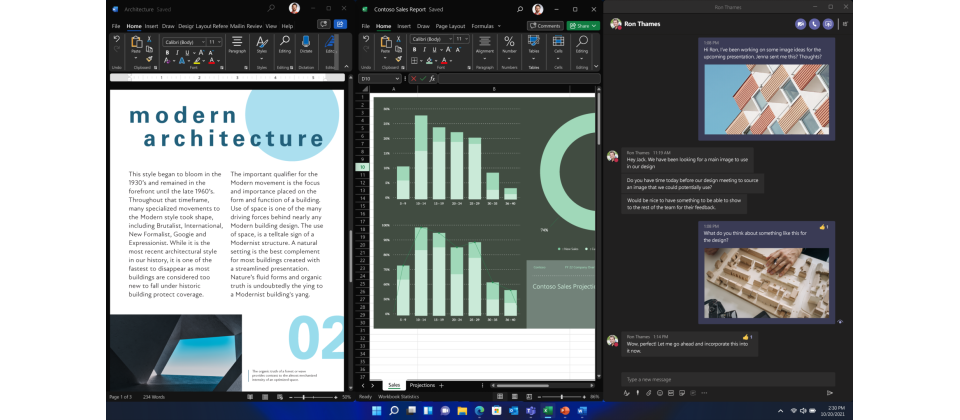Toggle Italic in Word's Font group

(x=177, y=53)
